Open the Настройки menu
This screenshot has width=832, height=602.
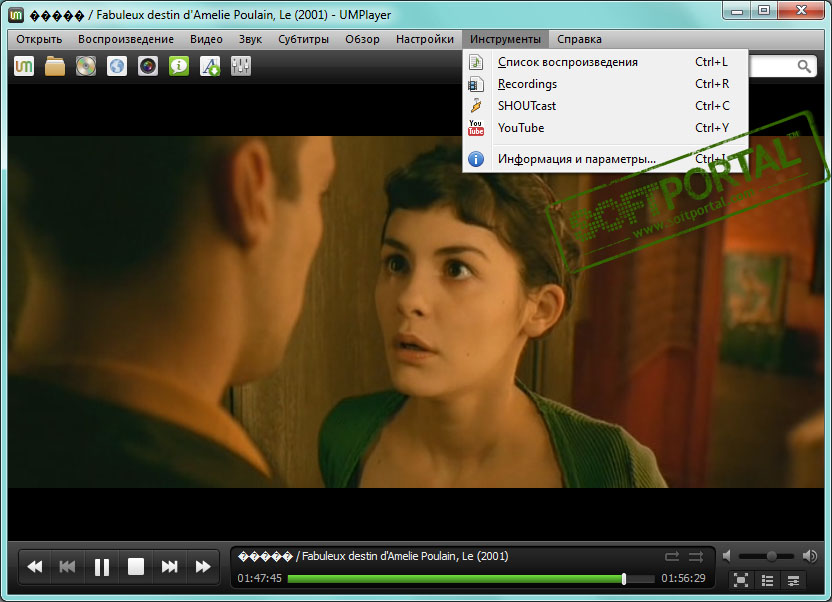click(425, 39)
